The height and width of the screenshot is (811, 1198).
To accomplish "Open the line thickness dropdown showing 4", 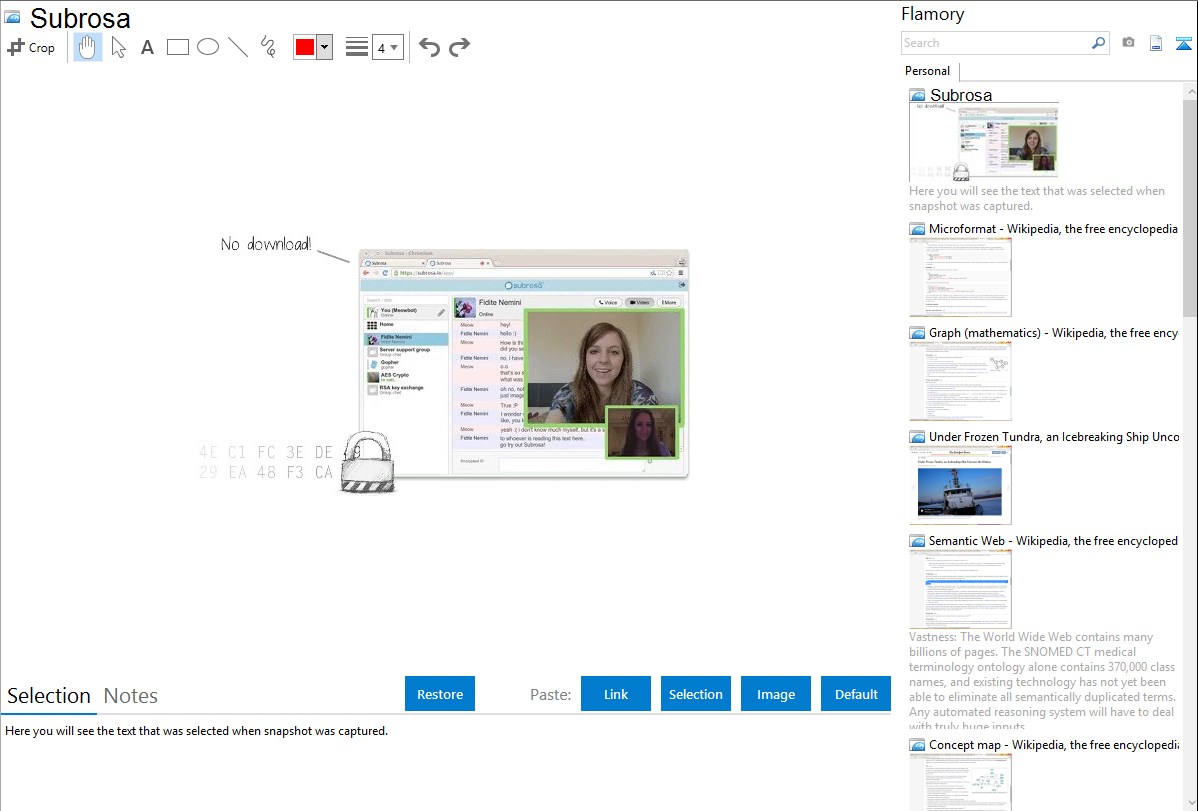I will pyautogui.click(x=388, y=47).
